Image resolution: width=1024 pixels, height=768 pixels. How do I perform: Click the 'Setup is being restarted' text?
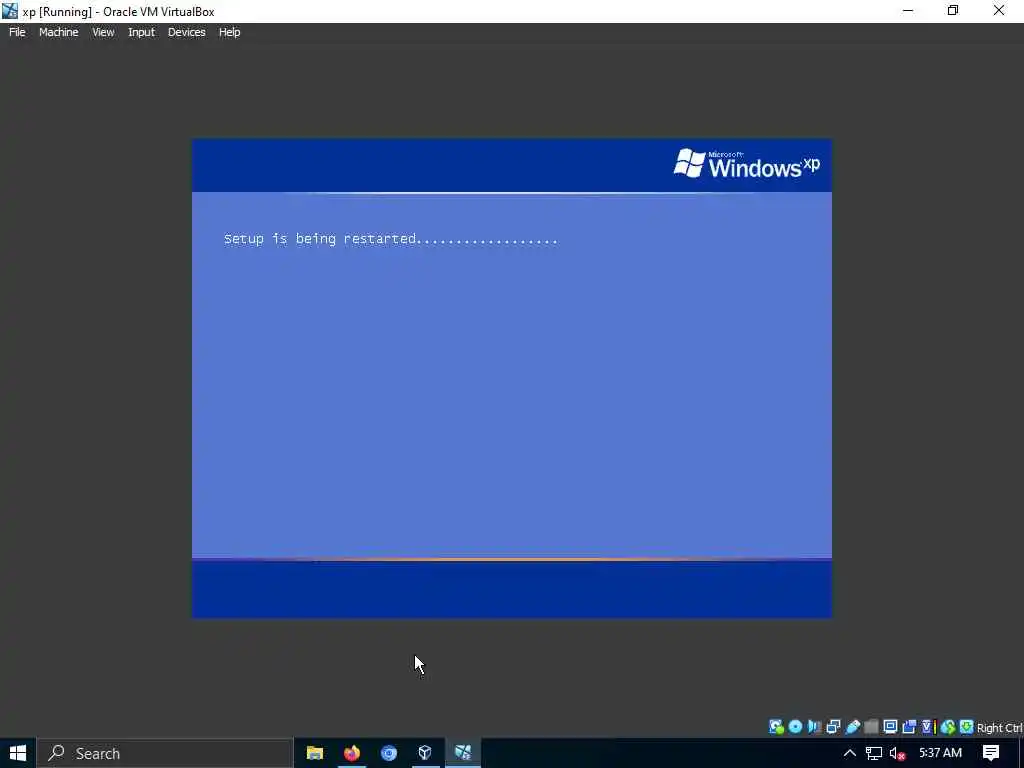point(391,239)
